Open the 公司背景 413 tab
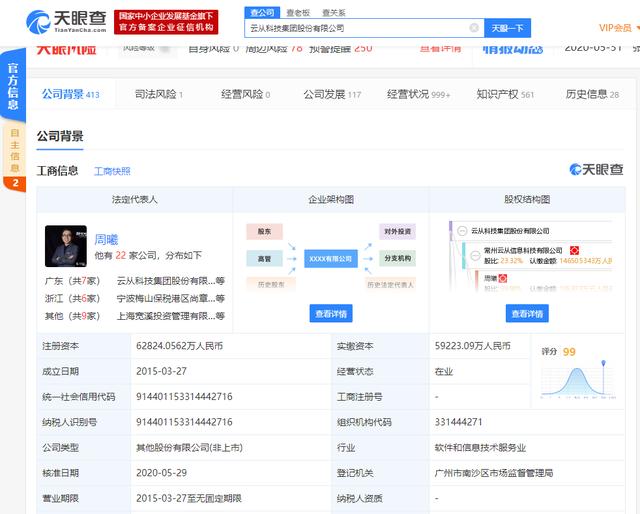 [70, 94]
